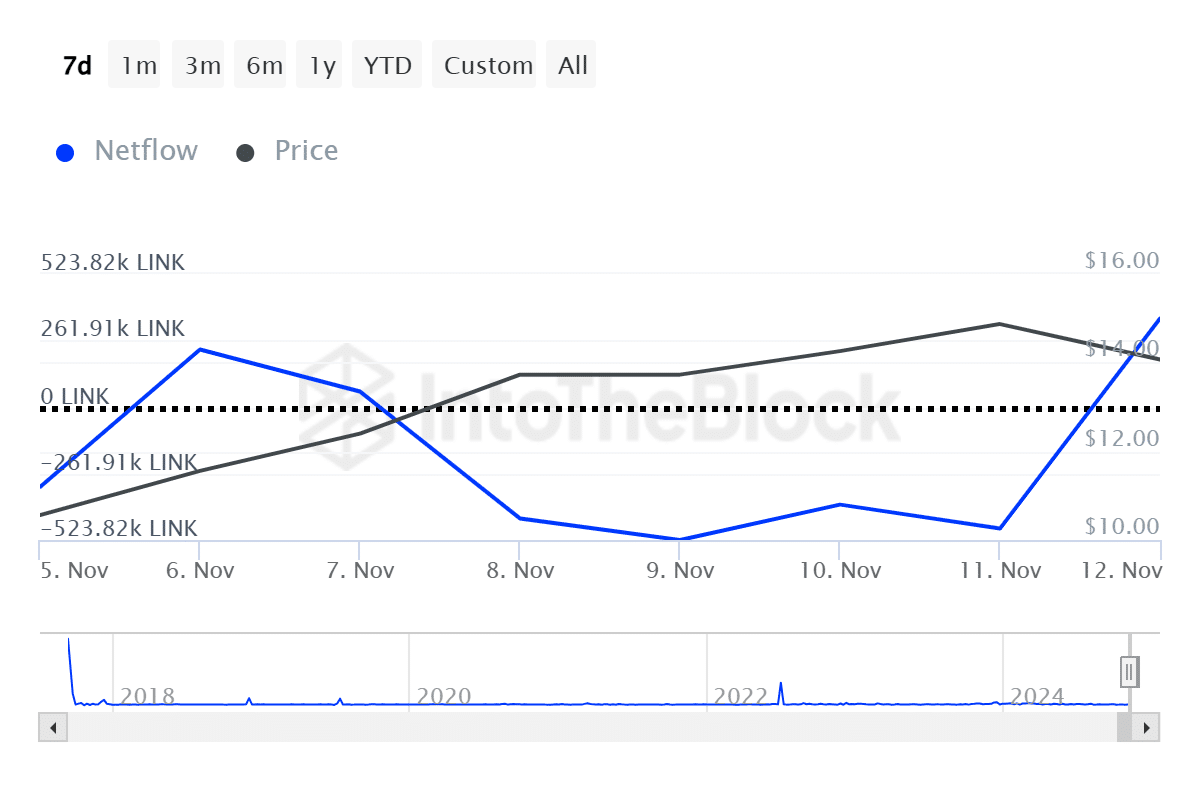Click the Netflow peak at 6. Nov
The height and width of the screenshot is (800, 1200).
(200, 349)
